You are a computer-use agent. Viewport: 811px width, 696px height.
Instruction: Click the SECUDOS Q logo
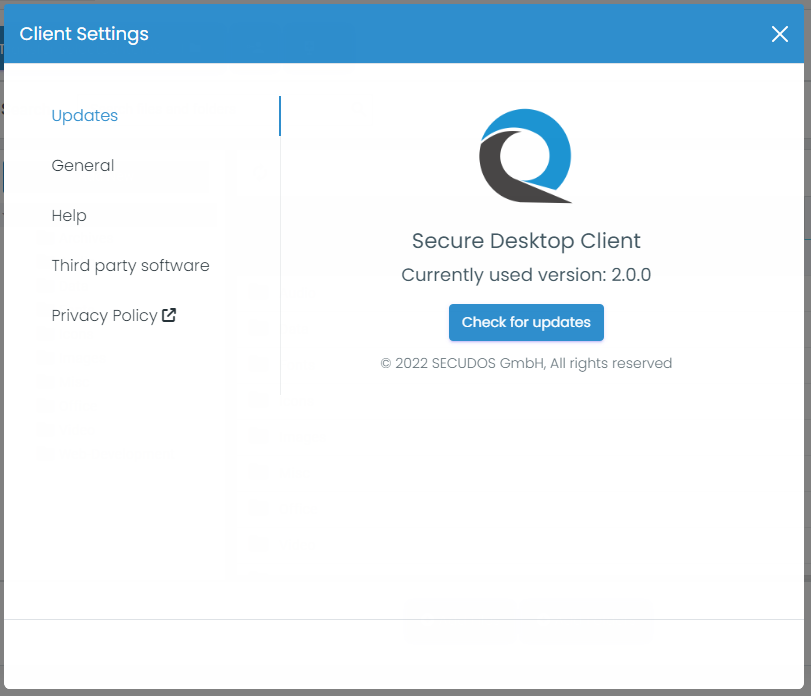(525, 156)
